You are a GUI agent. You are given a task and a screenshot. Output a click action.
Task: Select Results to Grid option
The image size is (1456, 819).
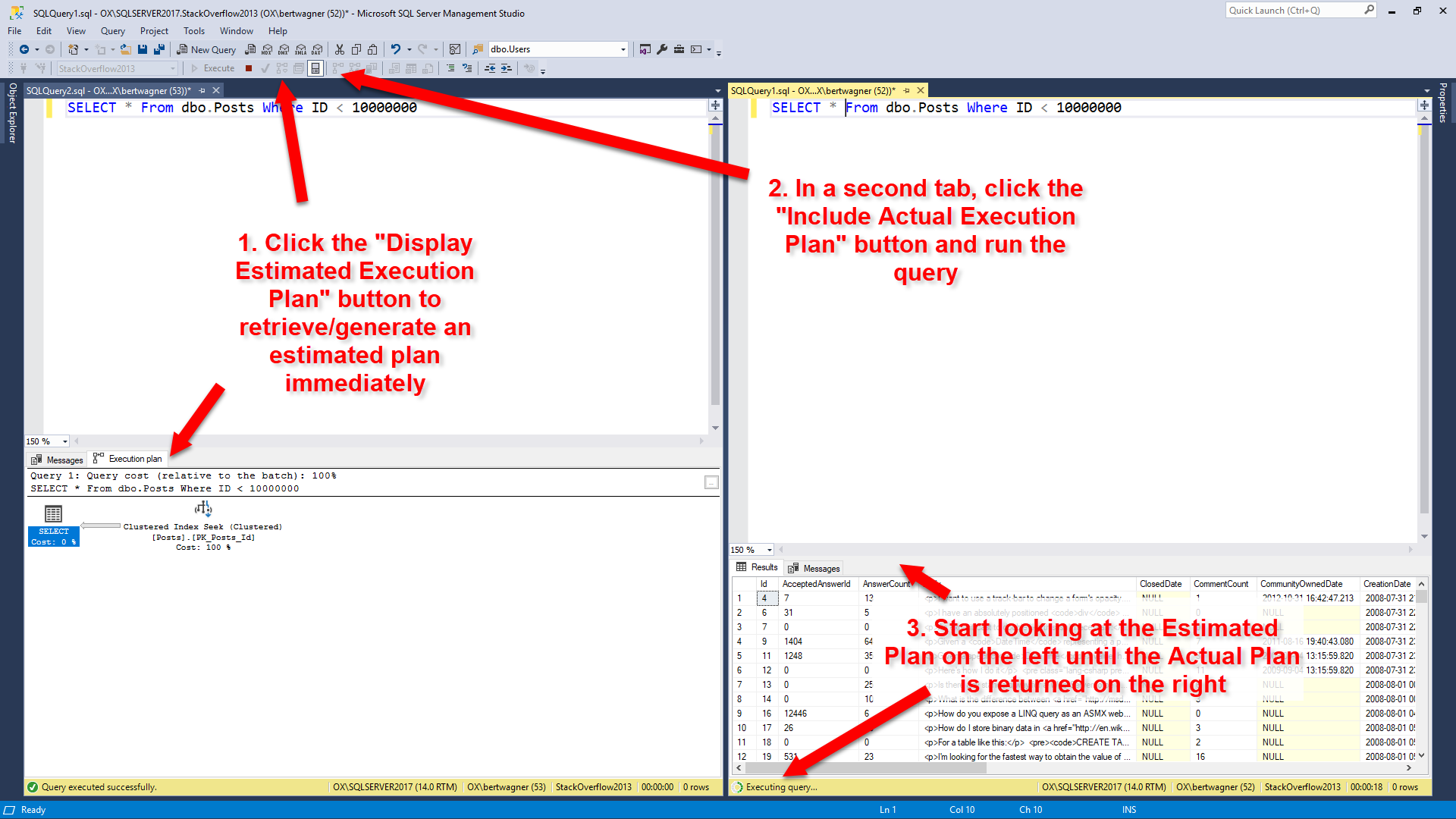pos(411,68)
